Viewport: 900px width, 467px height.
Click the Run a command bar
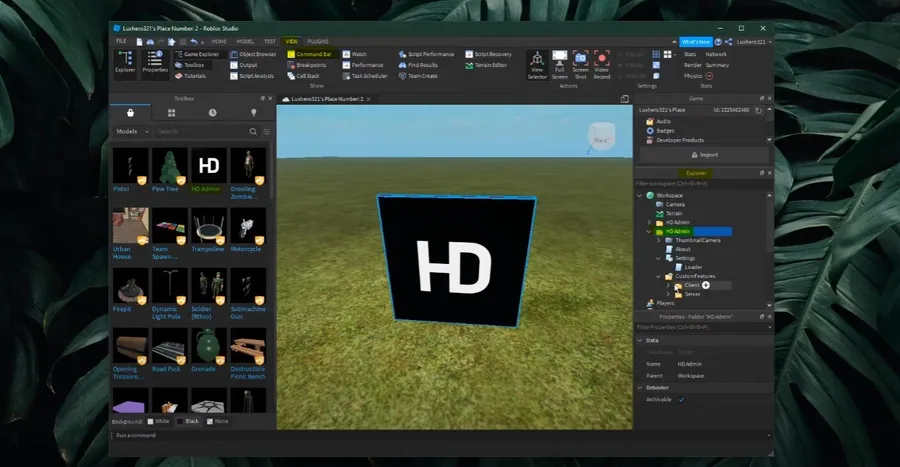click(x=441, y=435)
